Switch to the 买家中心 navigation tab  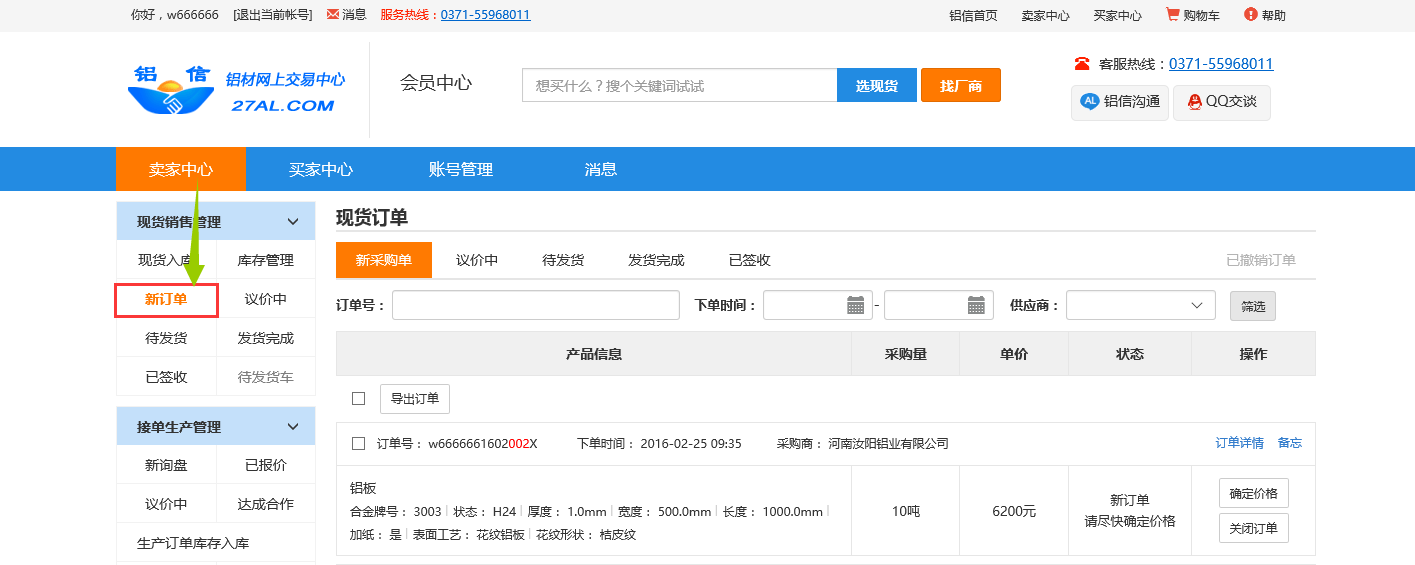coord(321,170)
